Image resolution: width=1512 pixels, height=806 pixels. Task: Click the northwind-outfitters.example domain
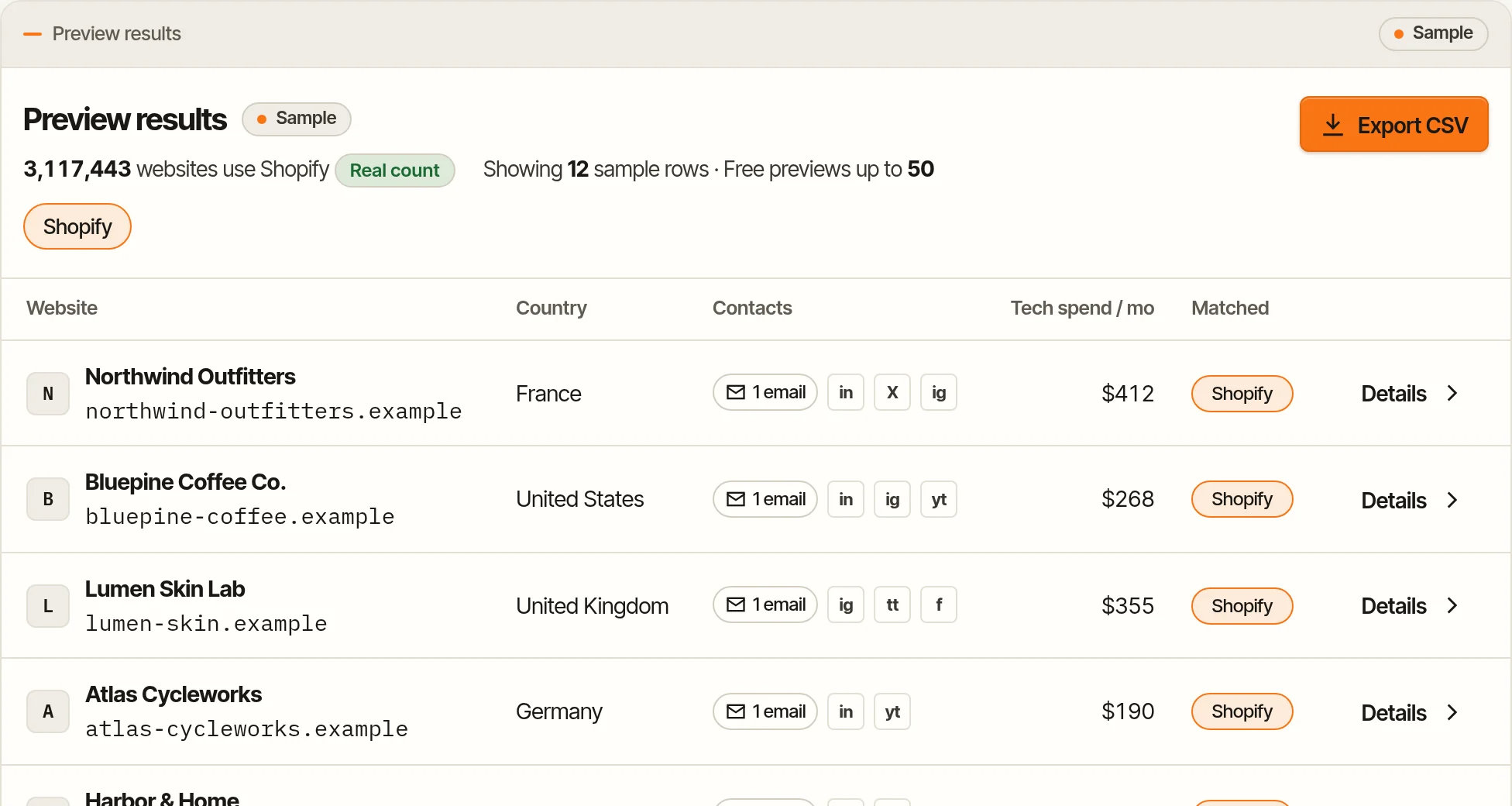pyautogui.click(x=273, y=411)
